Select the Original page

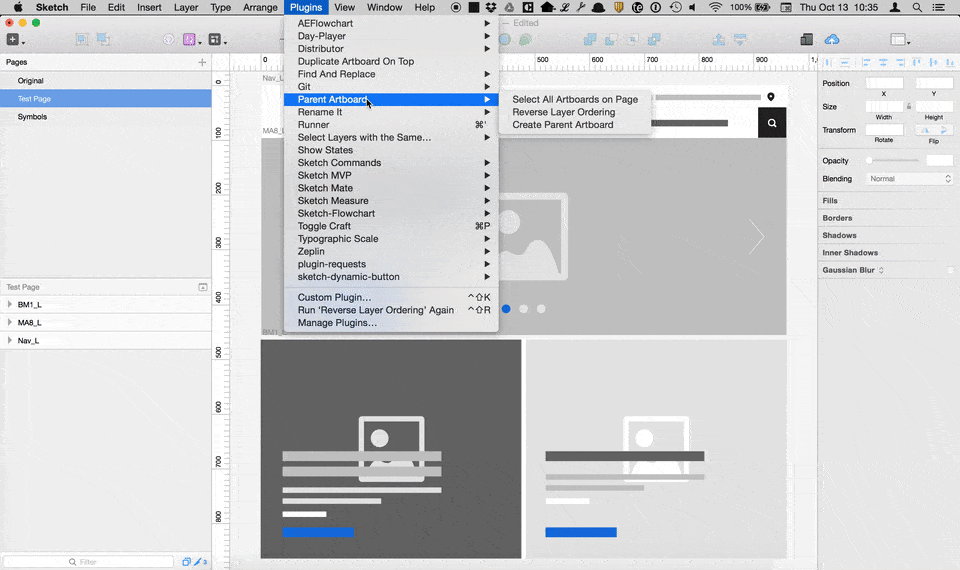click(x=106, y=81)
